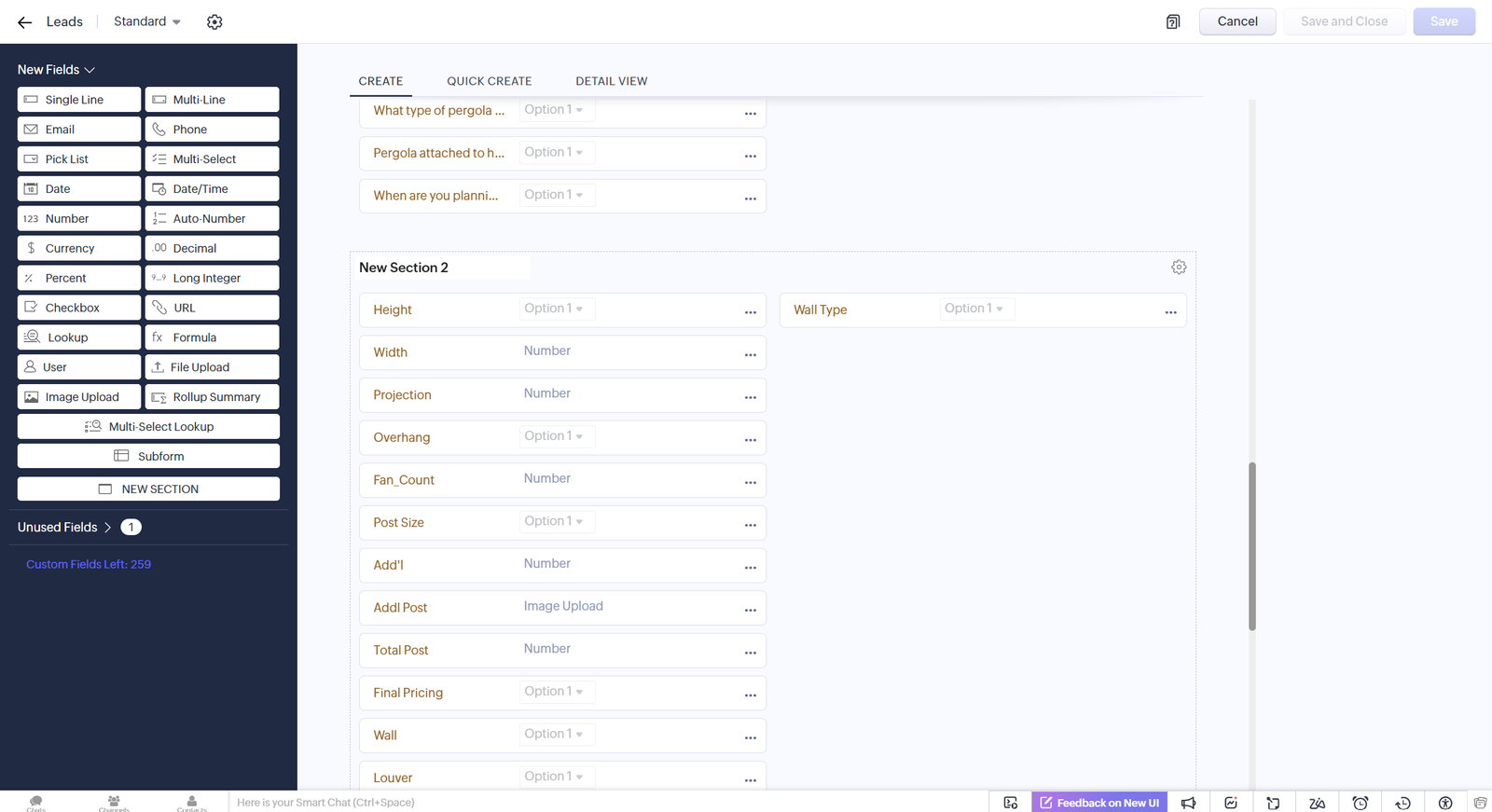Open New Section 2 settings gear
Screen dimensions: 1492x812
[1179, 268]
